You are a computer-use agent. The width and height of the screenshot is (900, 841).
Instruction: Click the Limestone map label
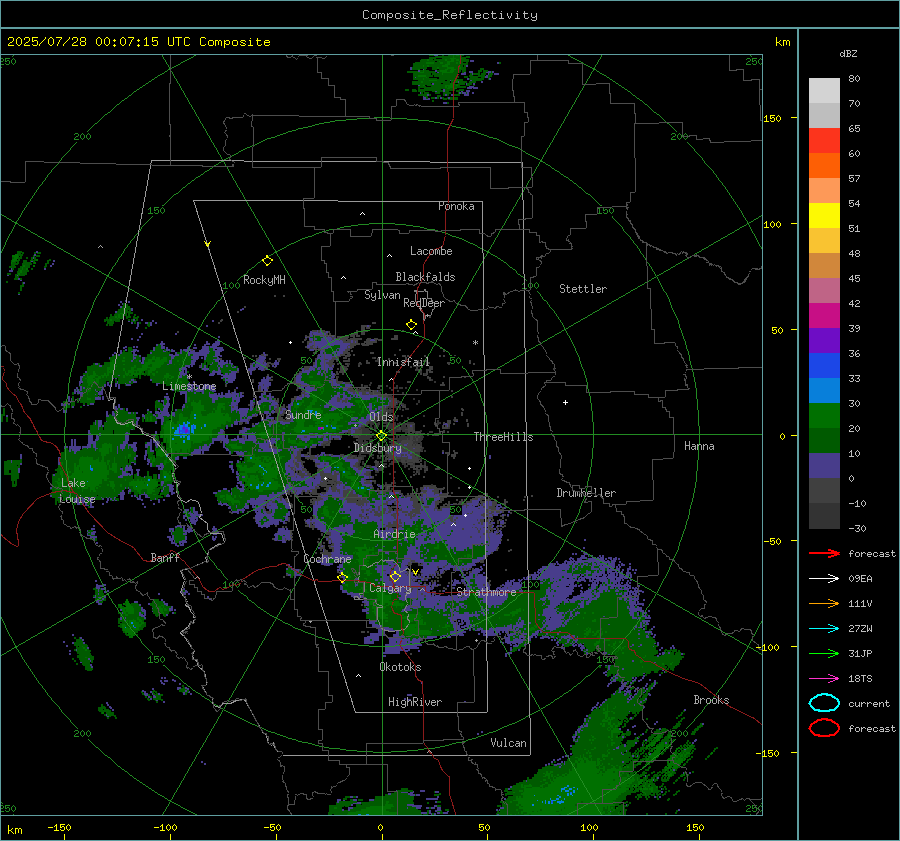pos(189,386)
